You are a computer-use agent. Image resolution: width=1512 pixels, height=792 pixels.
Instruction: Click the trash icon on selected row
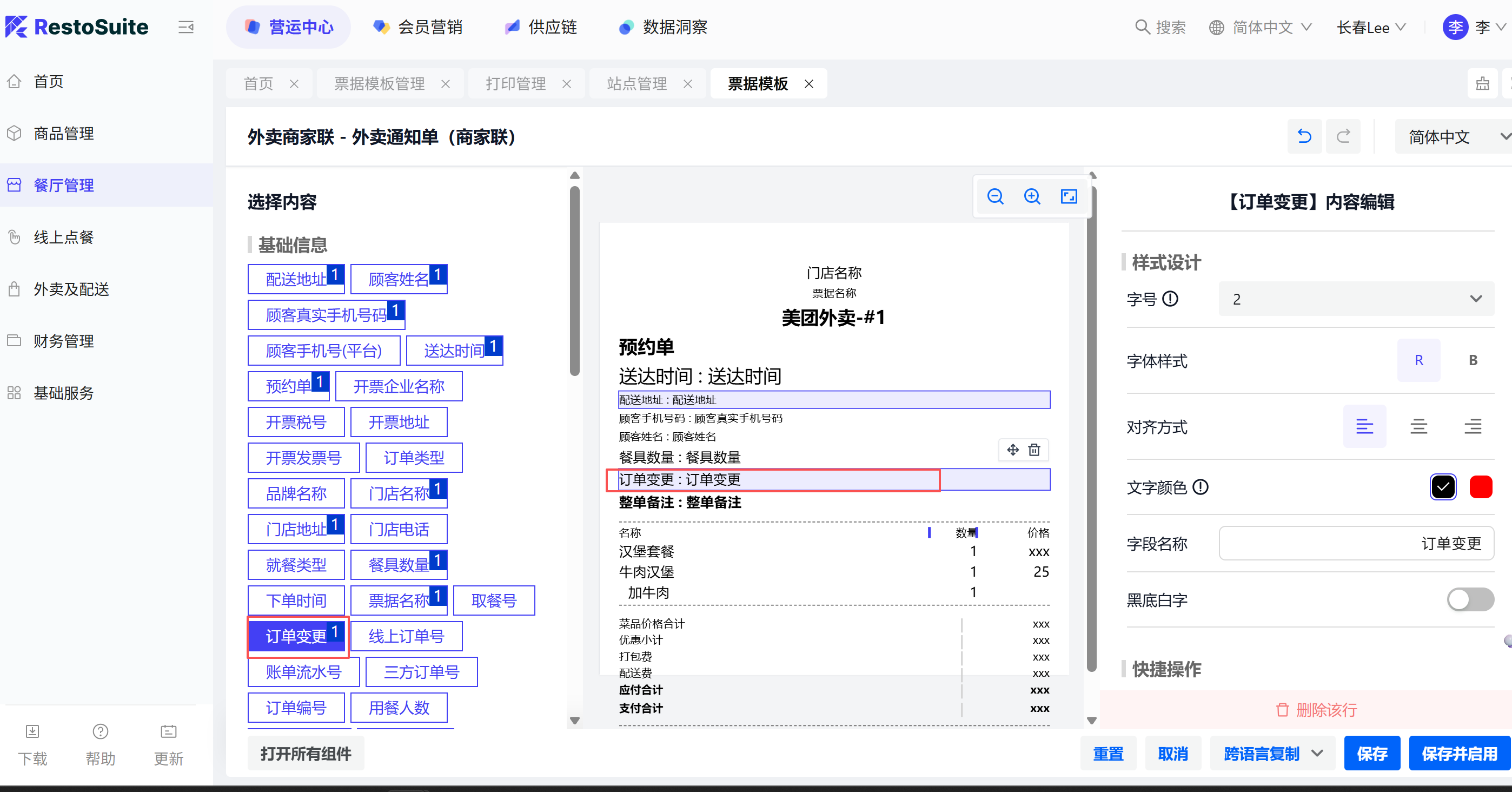(x=1034, y=450)
